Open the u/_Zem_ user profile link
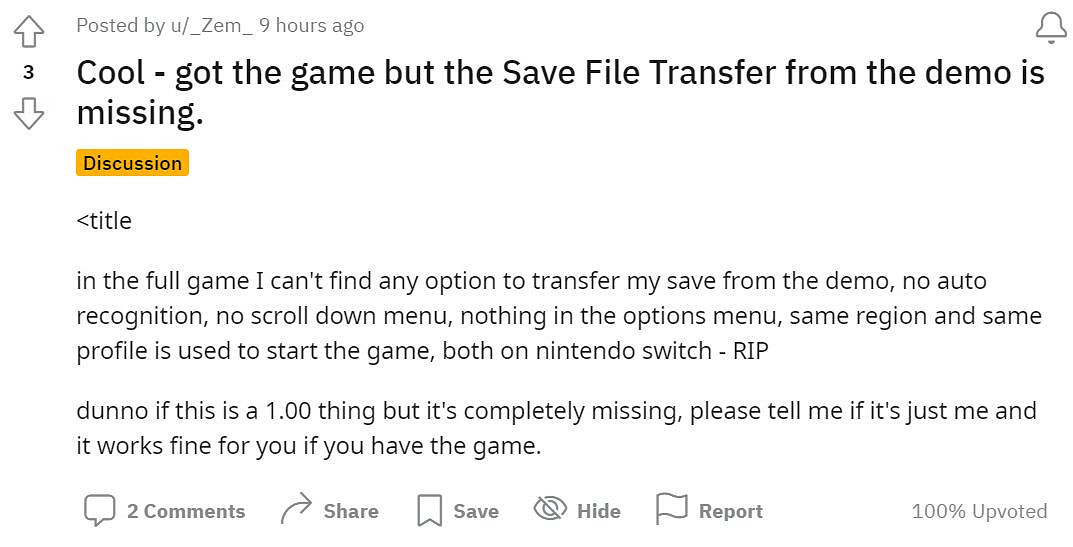 coord(208,26)
